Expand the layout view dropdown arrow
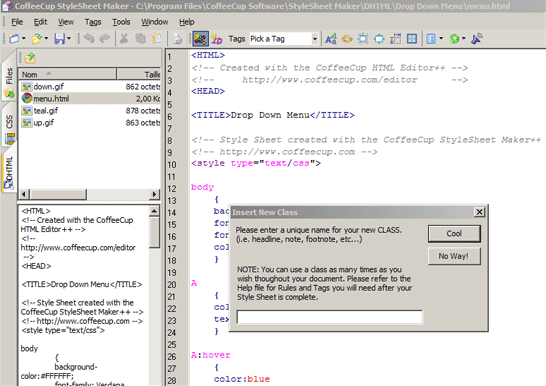The width and height of the screenshot is (546, 386). 441,38
